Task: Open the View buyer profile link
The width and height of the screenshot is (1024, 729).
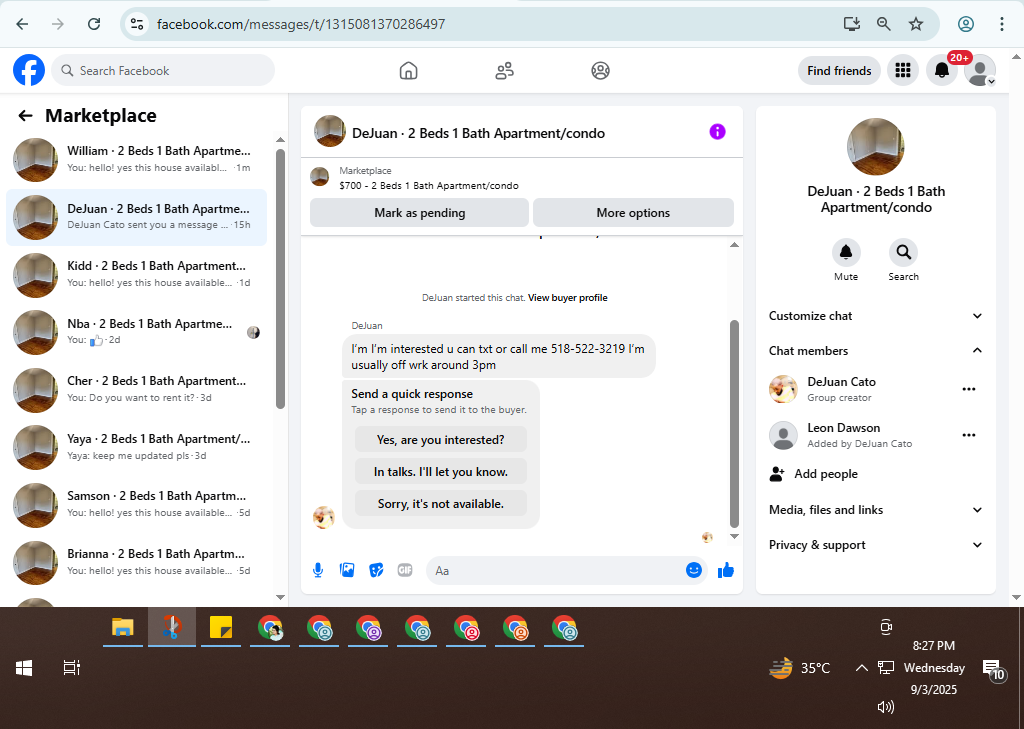Action: point(568,298)
